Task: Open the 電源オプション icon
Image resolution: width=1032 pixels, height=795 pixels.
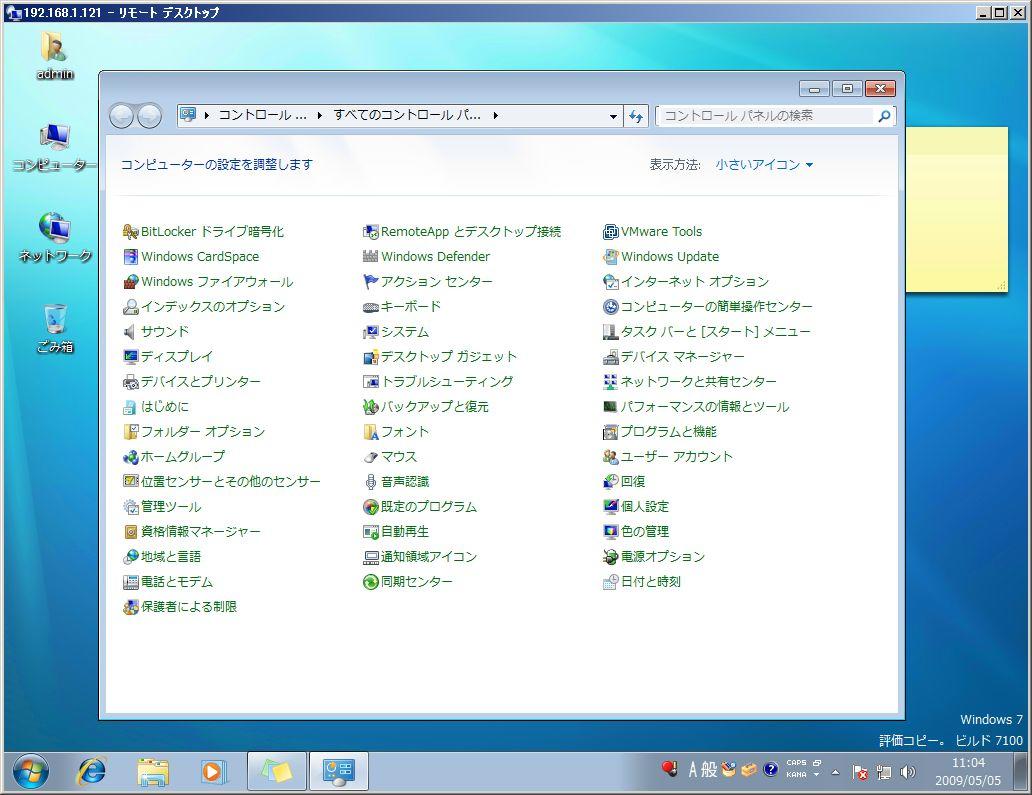Action: [x=611, y=557]
